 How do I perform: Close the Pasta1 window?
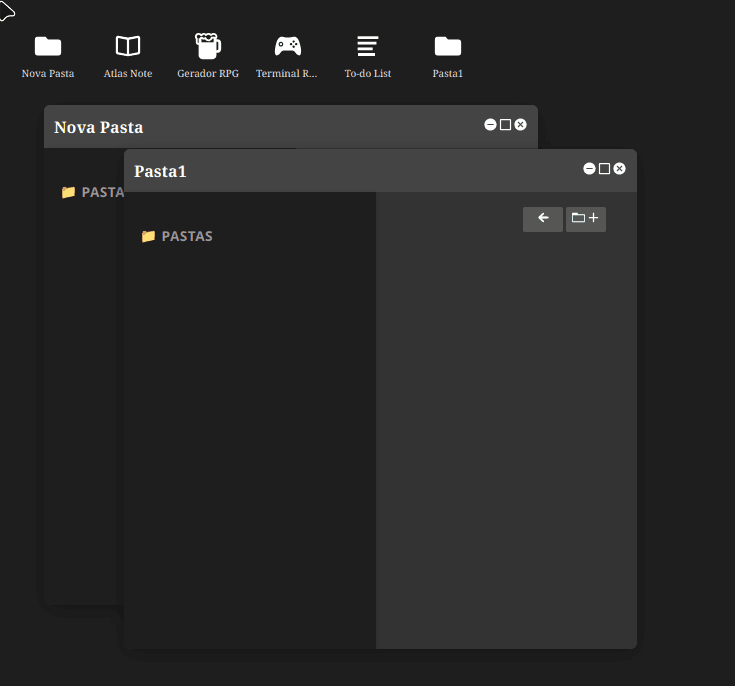[x=619, y=169]
